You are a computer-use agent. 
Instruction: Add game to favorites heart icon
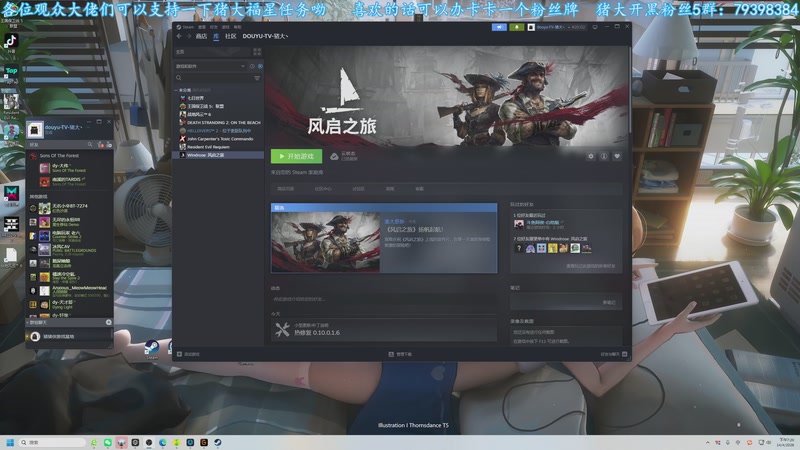[617, 156]
